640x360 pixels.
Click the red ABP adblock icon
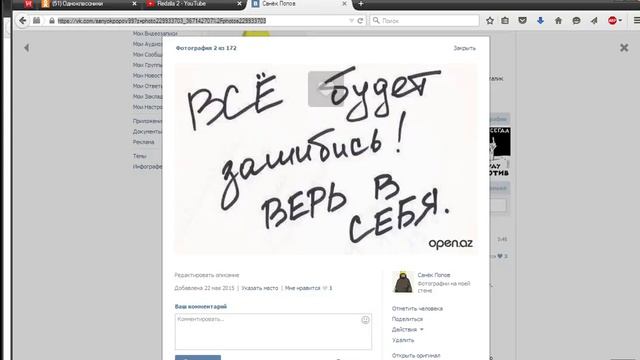coord(612,20)
